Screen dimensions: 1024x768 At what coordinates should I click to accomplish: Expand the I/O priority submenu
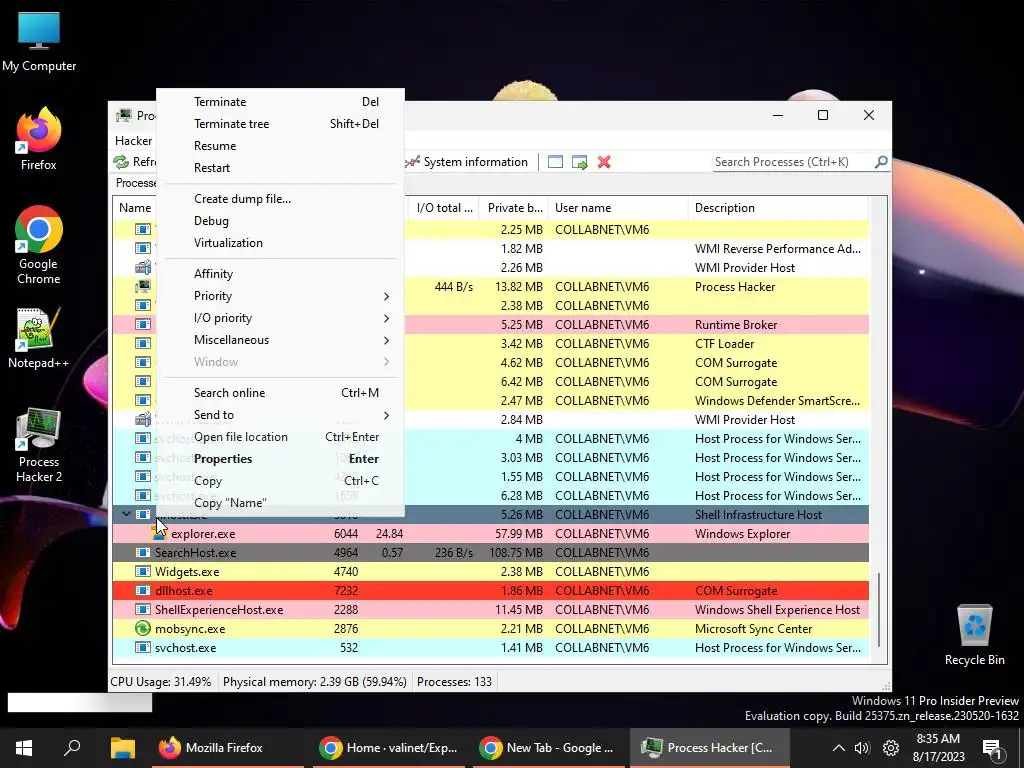pos(280,318)
